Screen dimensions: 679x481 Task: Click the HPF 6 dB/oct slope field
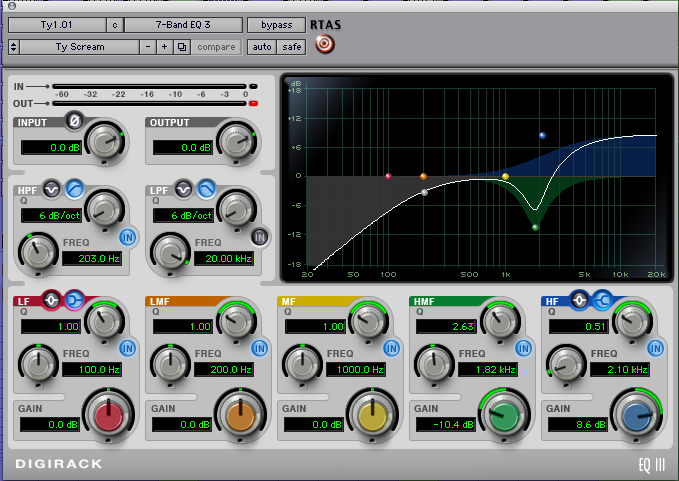pos(51,215)
